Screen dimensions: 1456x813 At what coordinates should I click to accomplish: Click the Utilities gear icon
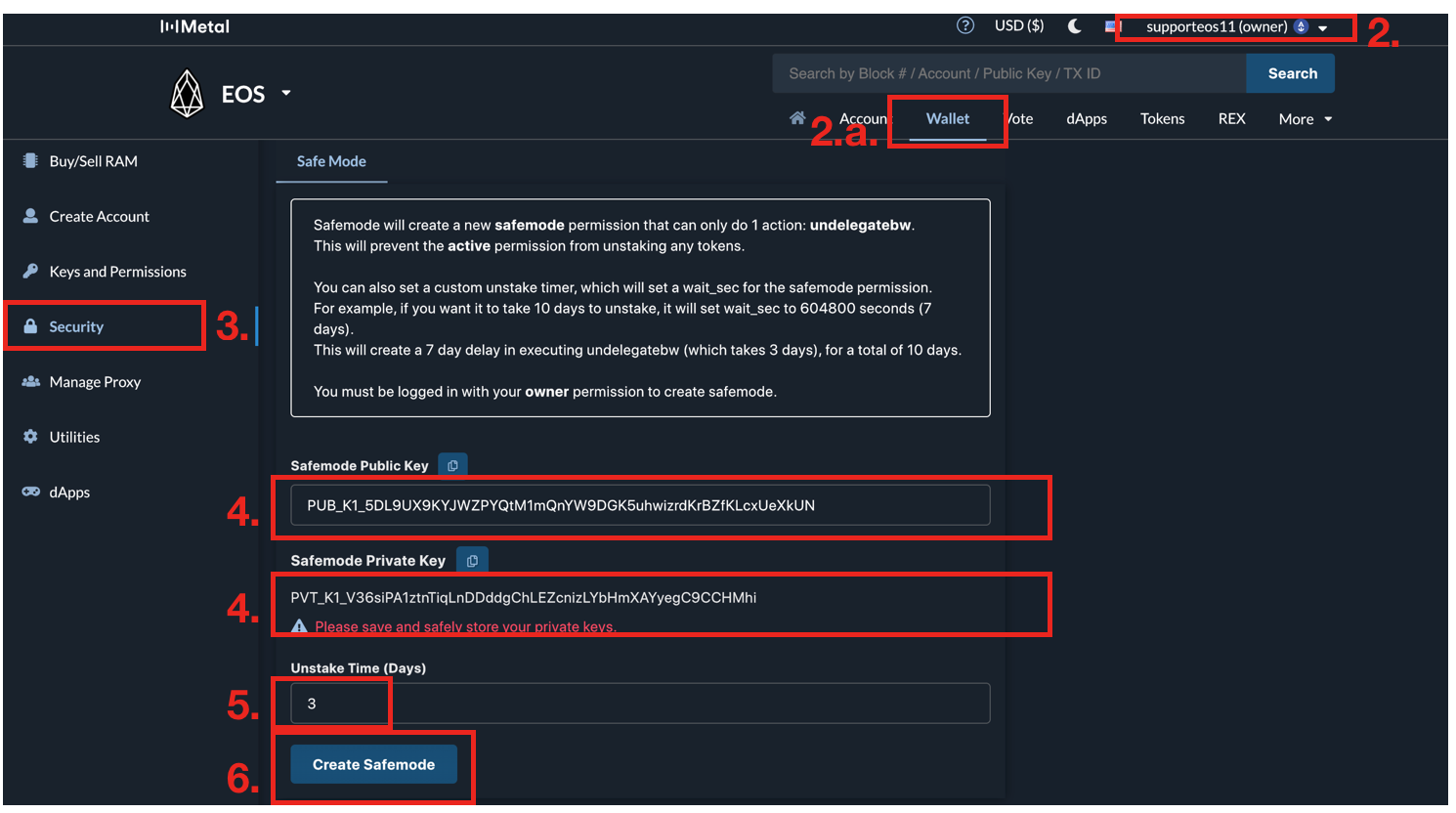click(x=30, y=437)
